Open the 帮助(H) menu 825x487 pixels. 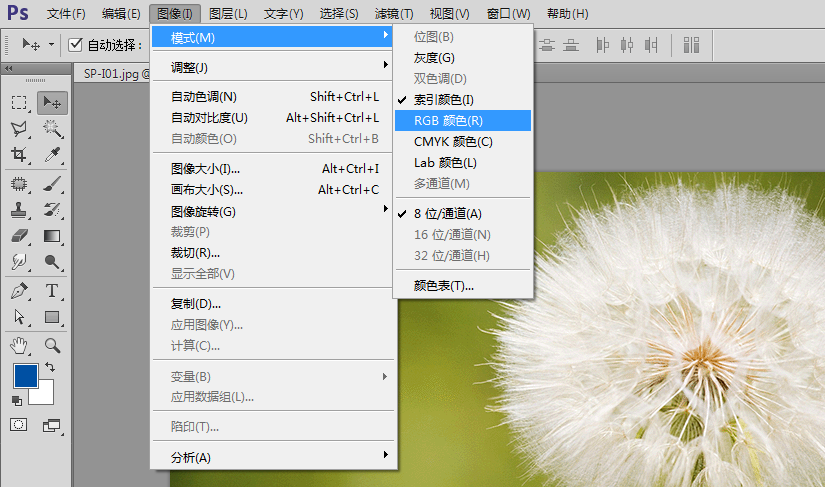click(x=567, y=14)
